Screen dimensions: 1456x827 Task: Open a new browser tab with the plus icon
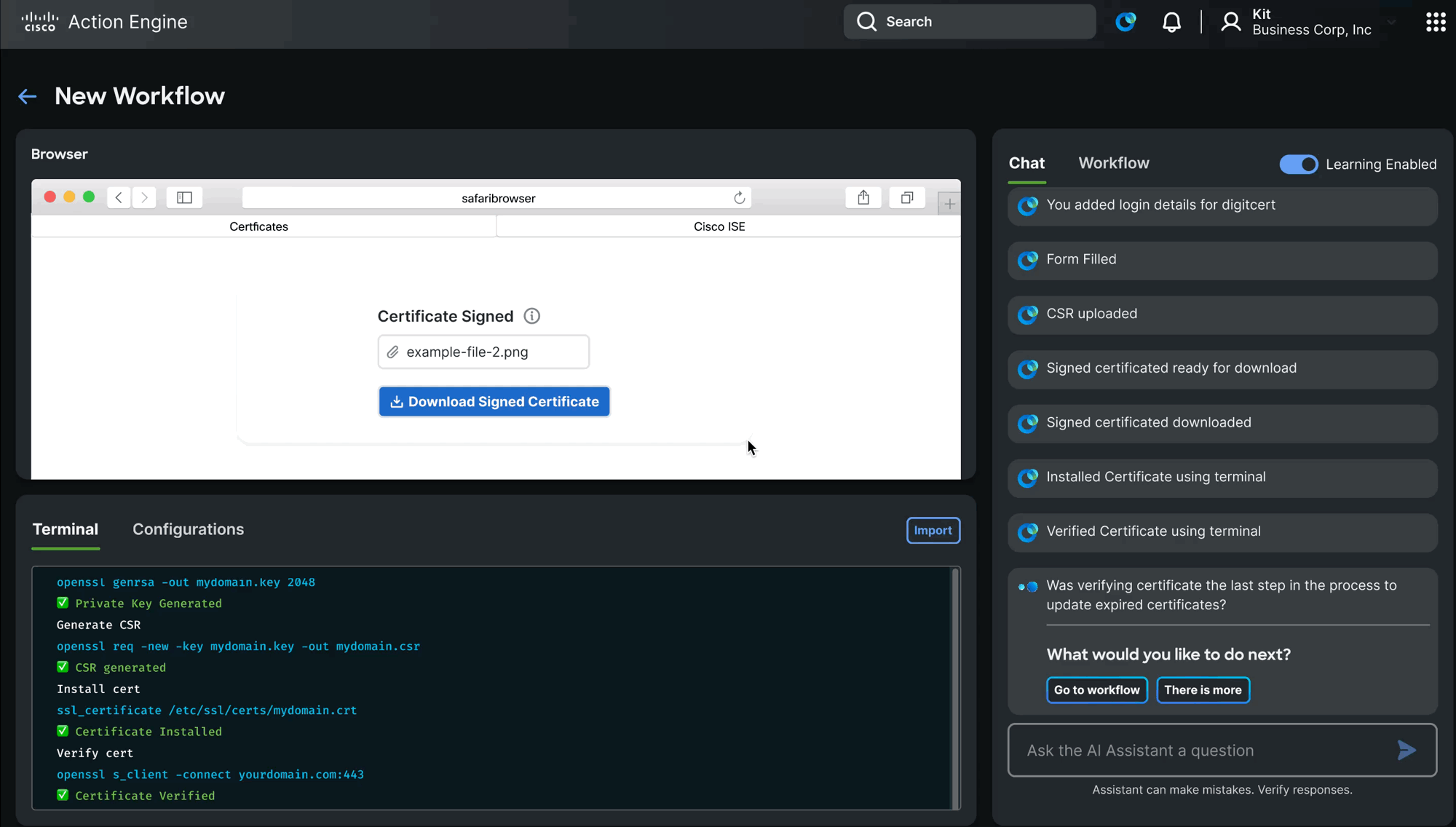click(949, 203)
